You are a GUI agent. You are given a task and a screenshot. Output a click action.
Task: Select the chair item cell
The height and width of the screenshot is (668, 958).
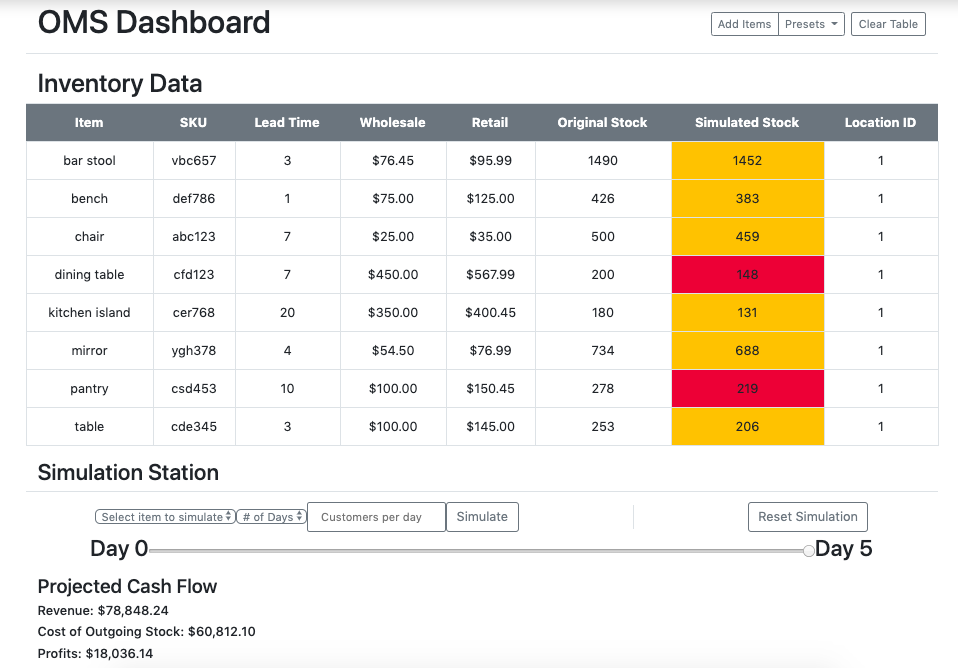pyautogui.click(x=89, y=237)
